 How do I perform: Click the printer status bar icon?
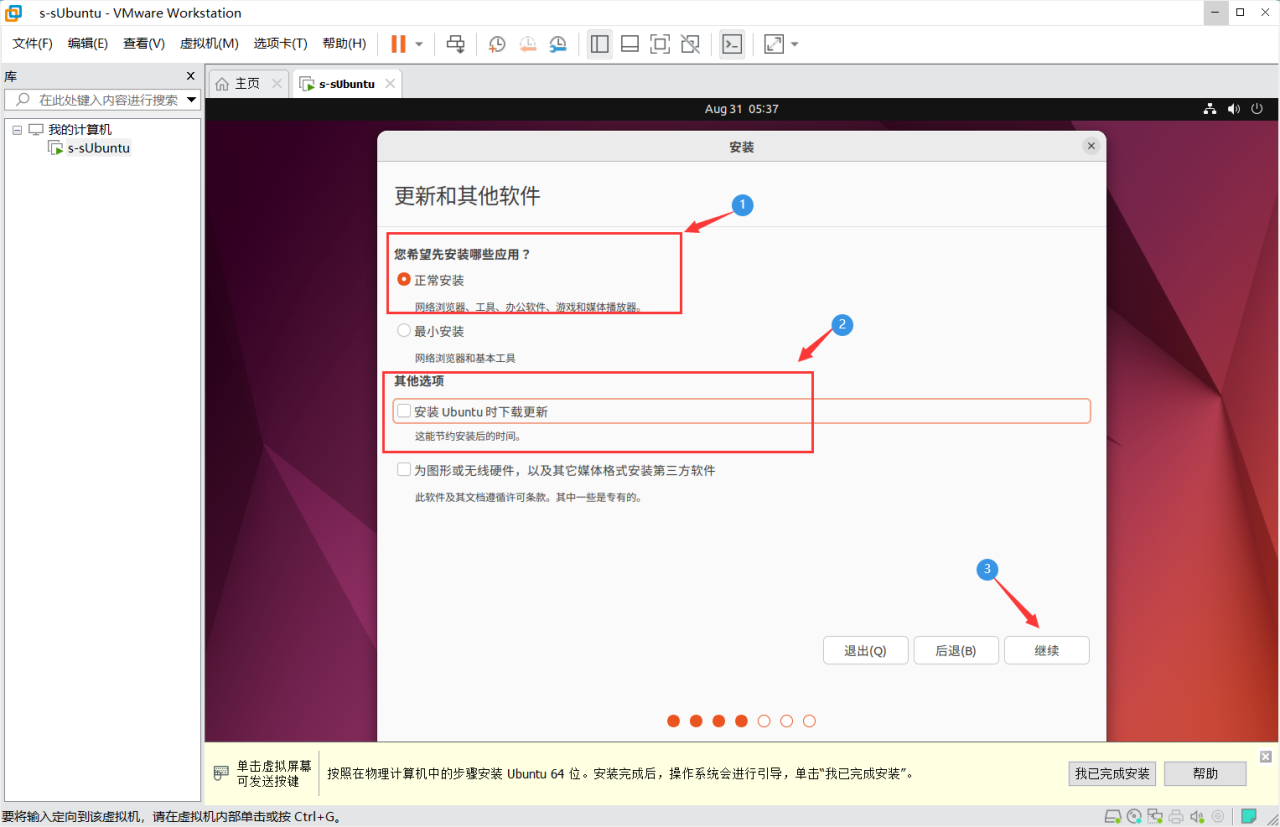[1177, 816]
